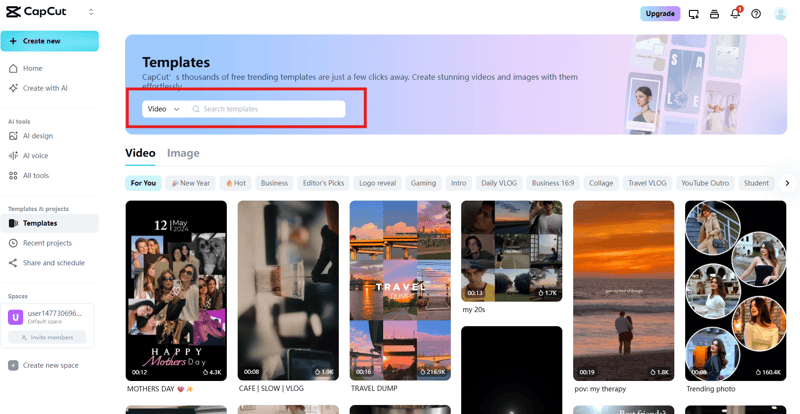Click the pov: my therapy title text

click(600, 389)
